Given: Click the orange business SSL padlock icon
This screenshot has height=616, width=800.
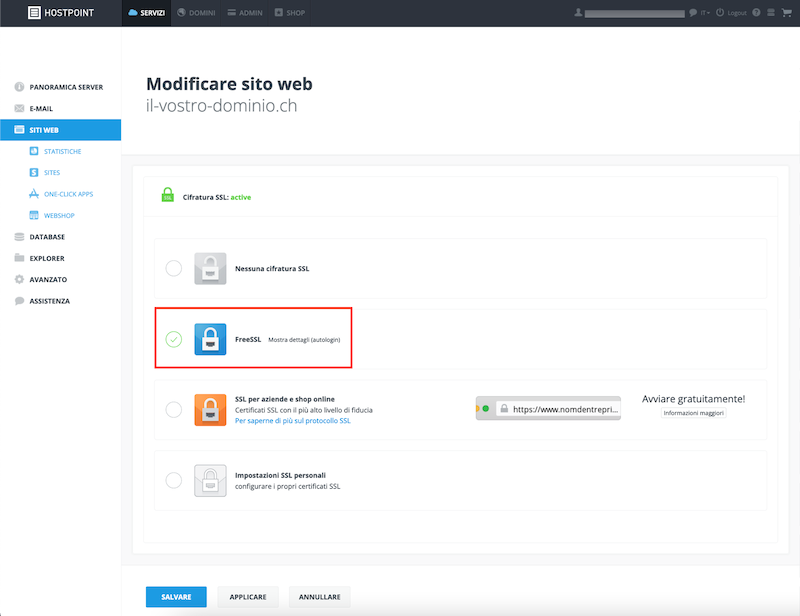Looking at the screenshot, I should click(210, 409).
